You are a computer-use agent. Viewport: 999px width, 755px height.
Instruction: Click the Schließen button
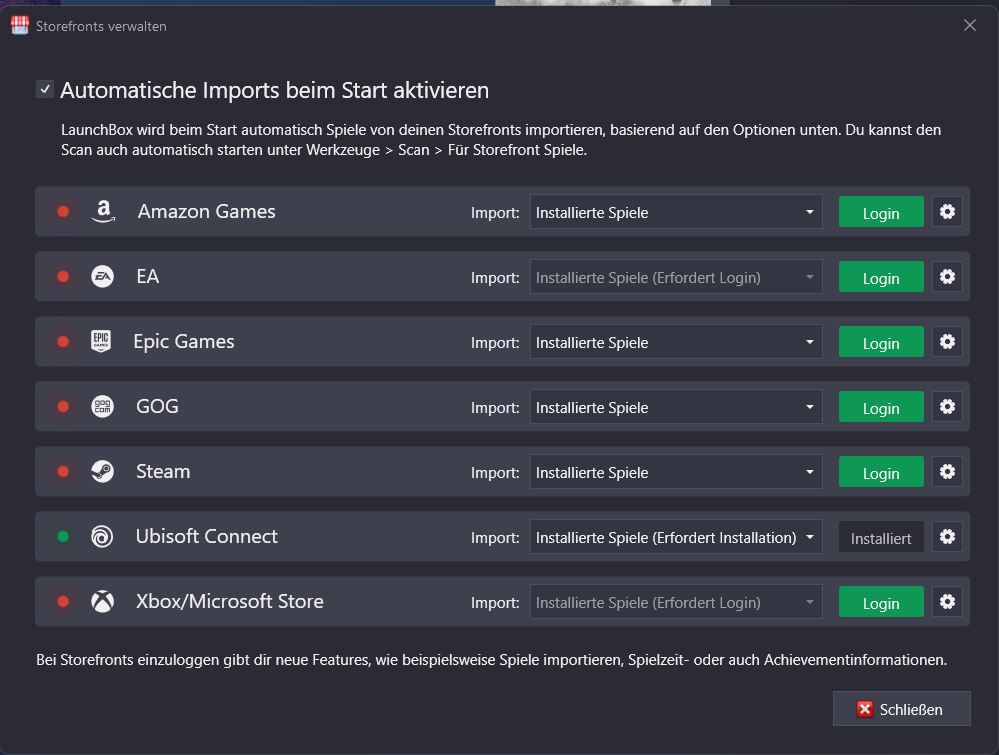[x=901, y=709]
